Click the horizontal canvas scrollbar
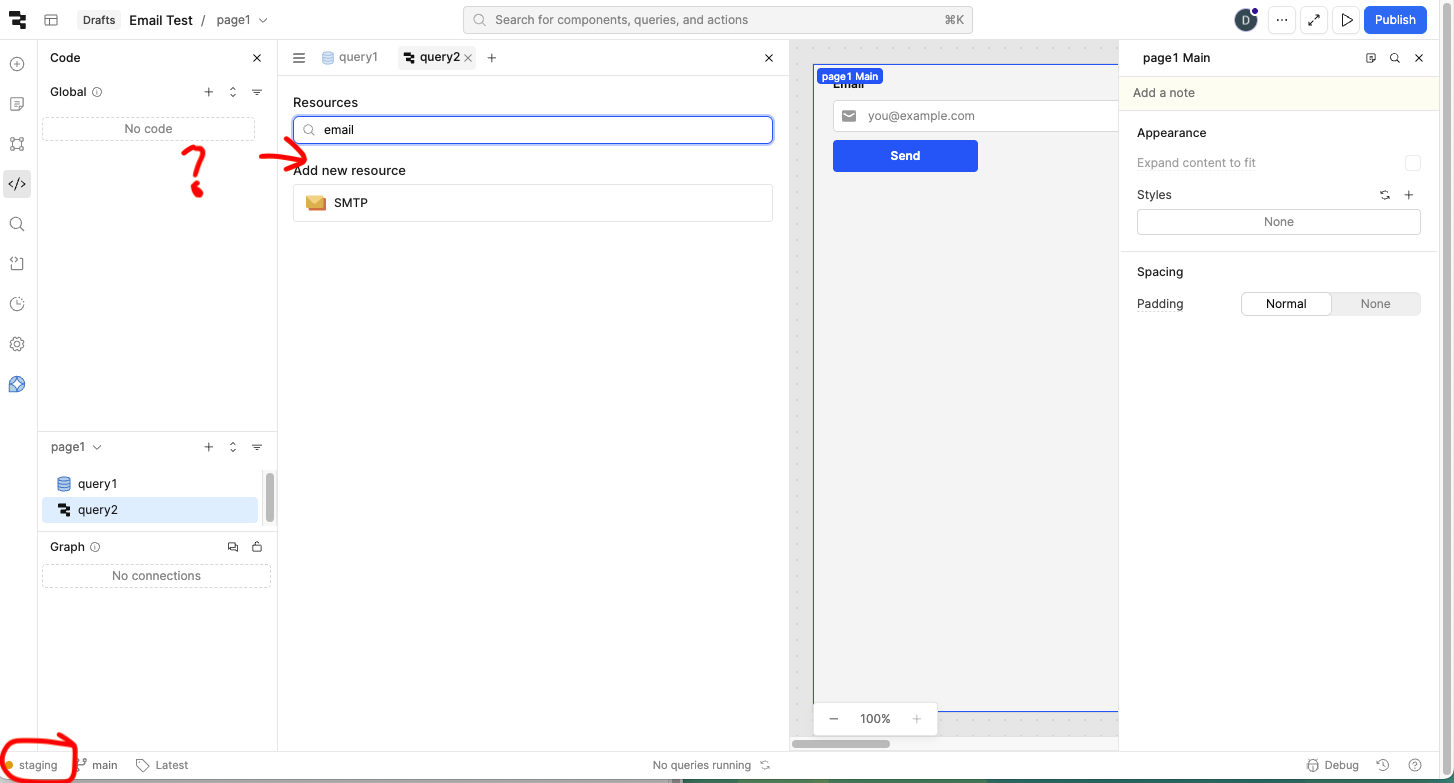Screen dimensions: 1454x783 click(841, 744)
